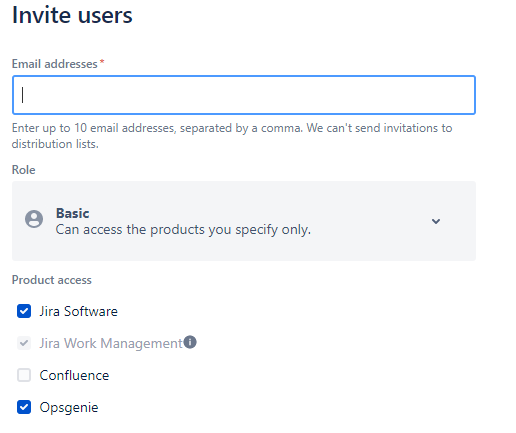Expand the Role dropdown chevron arrow
This screenshot has height=433, width=516.
[x=436, y=221]
